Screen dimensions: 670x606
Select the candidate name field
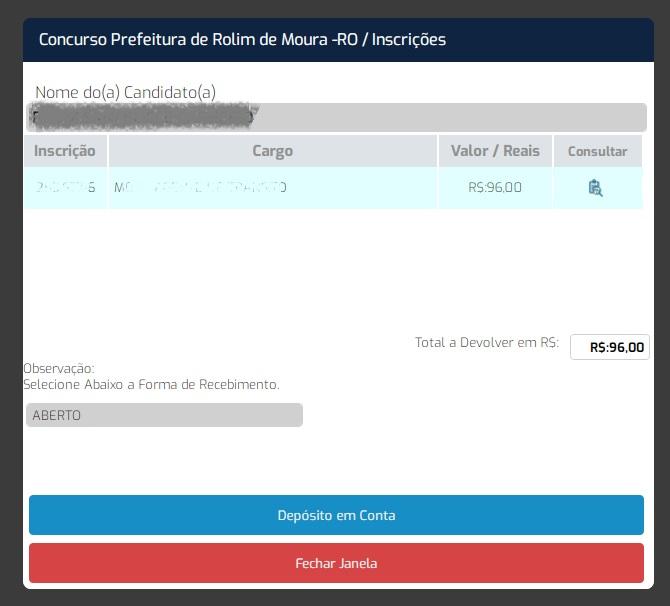click(x=336, y=117)
